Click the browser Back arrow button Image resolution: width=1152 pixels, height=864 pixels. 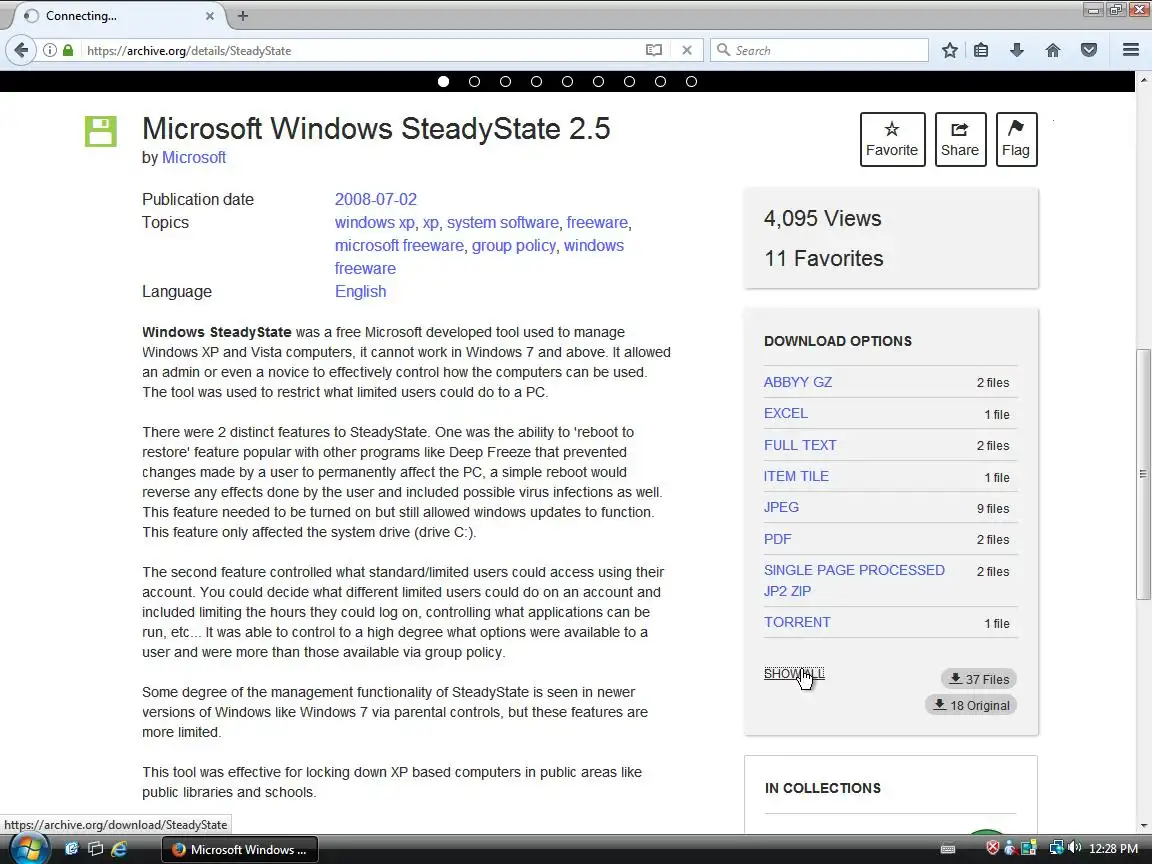pos(21,50)
